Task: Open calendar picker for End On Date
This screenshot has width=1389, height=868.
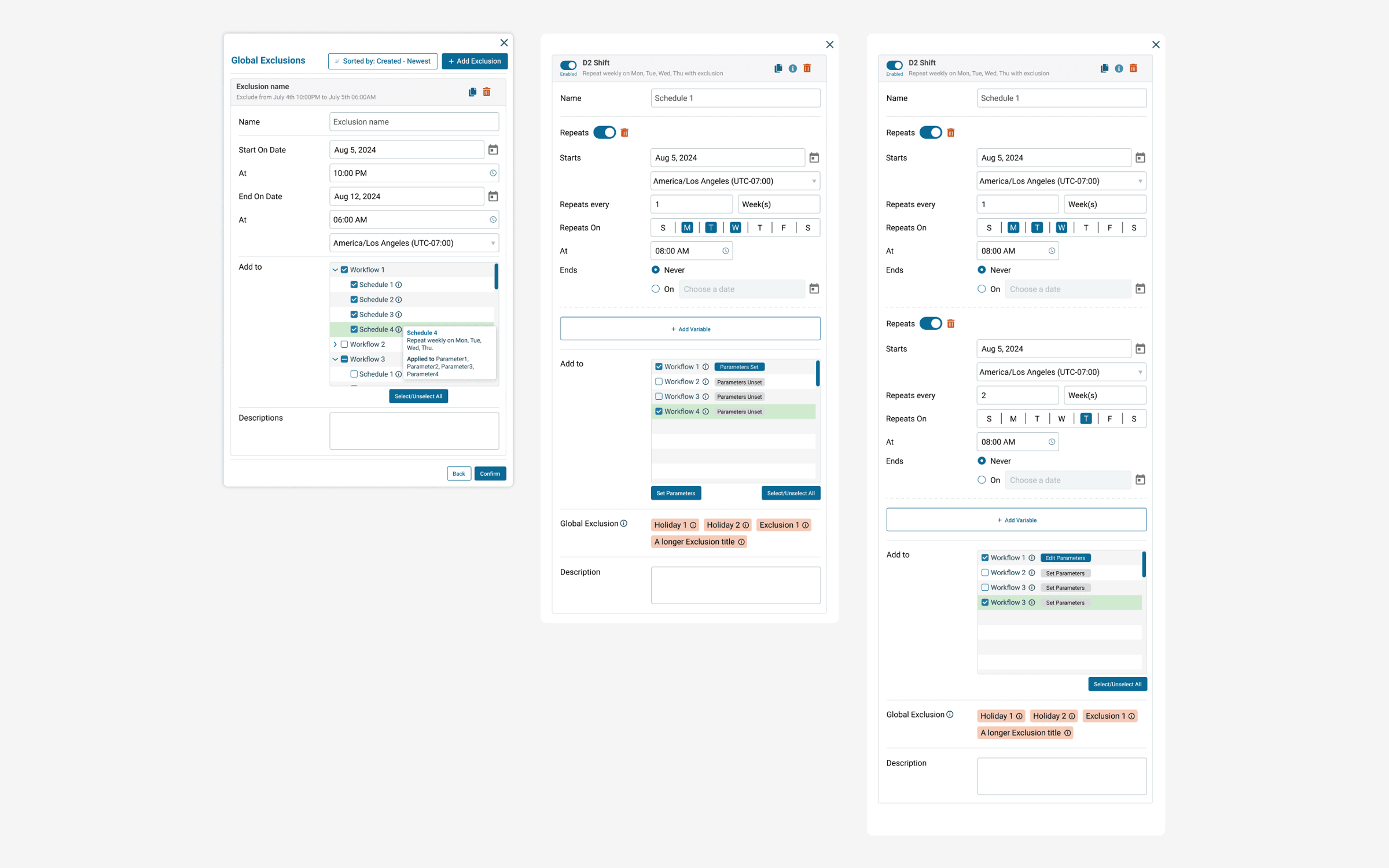Action: coord(493,197)
